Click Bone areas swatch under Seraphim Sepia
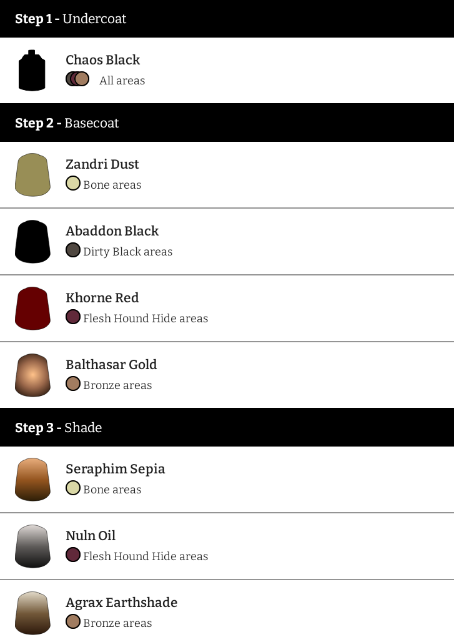This screenshot has width=454, height=644. click(x=73, y=488)
